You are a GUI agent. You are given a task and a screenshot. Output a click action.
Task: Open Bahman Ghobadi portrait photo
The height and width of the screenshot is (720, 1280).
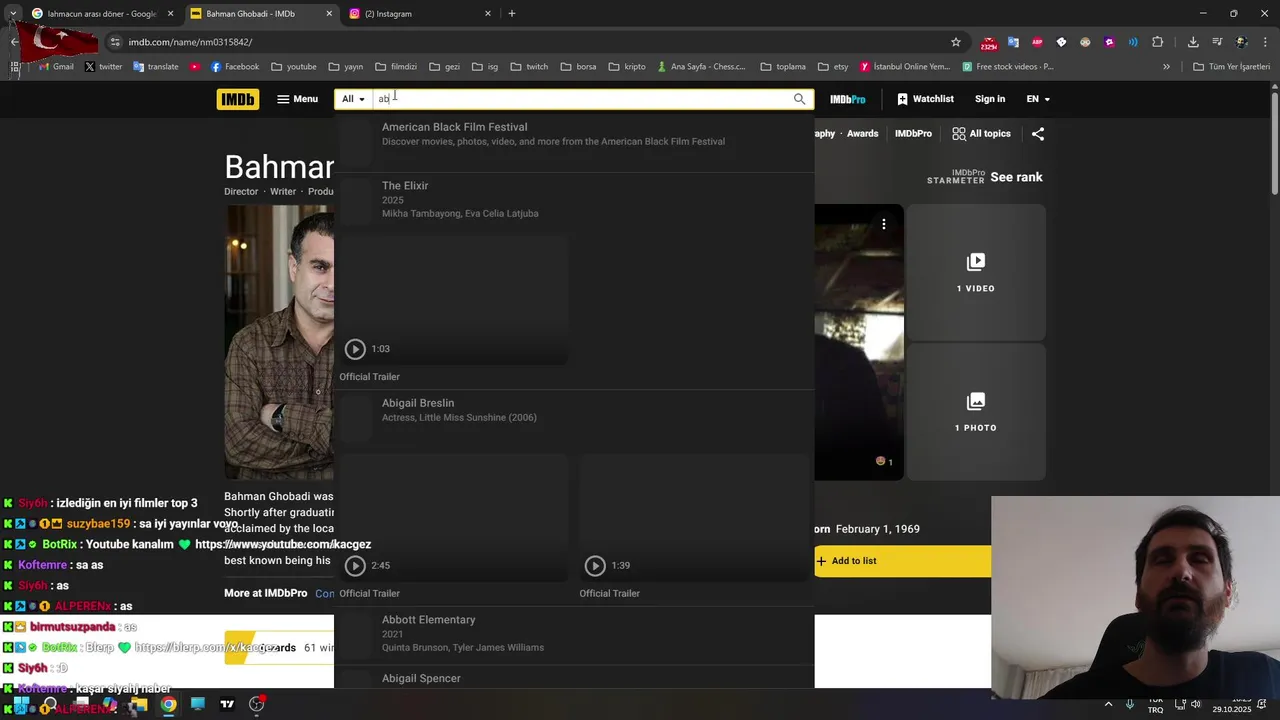[279, 342]
